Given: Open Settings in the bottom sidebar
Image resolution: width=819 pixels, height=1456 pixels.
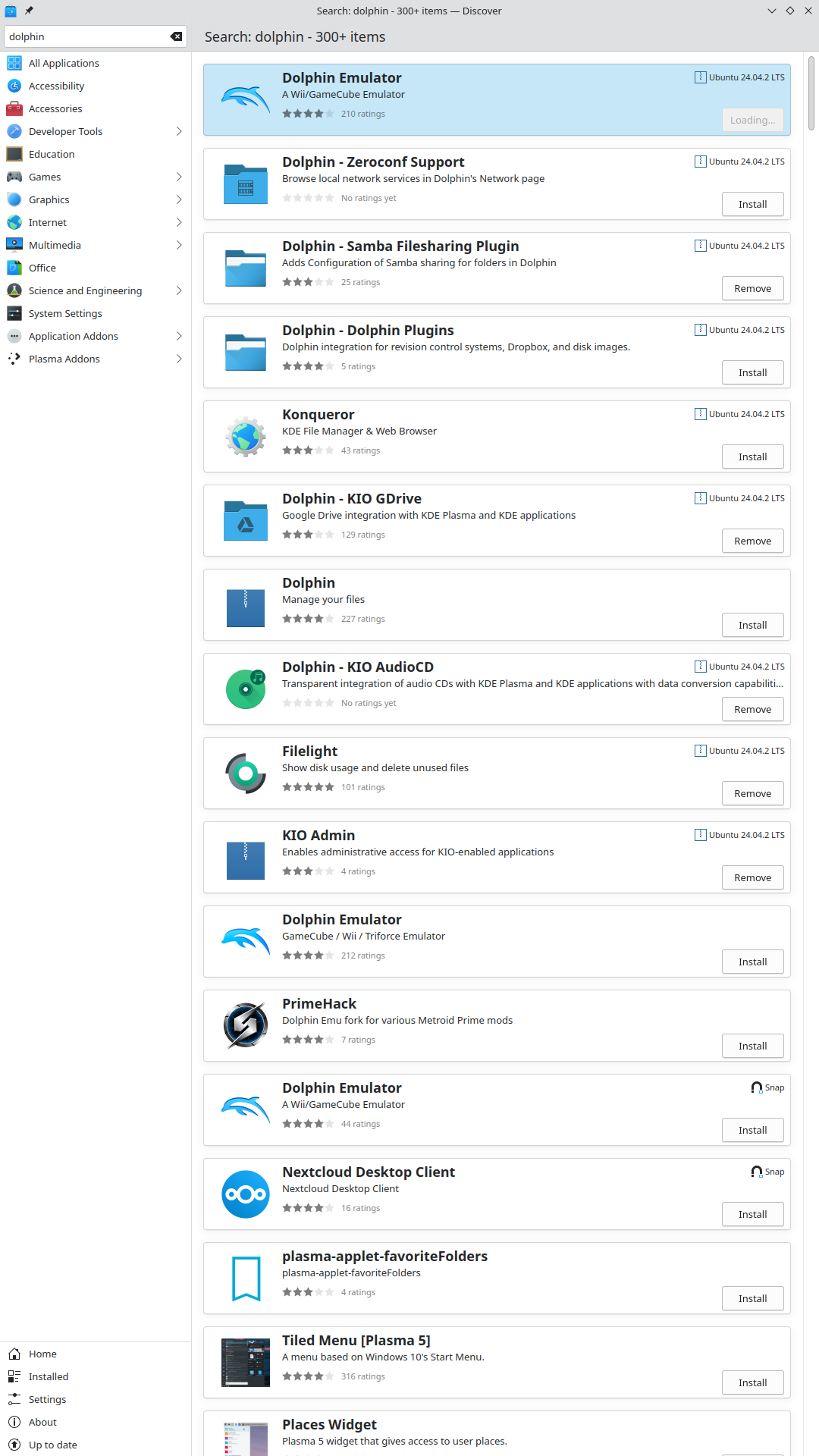Looking at the screenshot, I should (x=95, y=1399).
